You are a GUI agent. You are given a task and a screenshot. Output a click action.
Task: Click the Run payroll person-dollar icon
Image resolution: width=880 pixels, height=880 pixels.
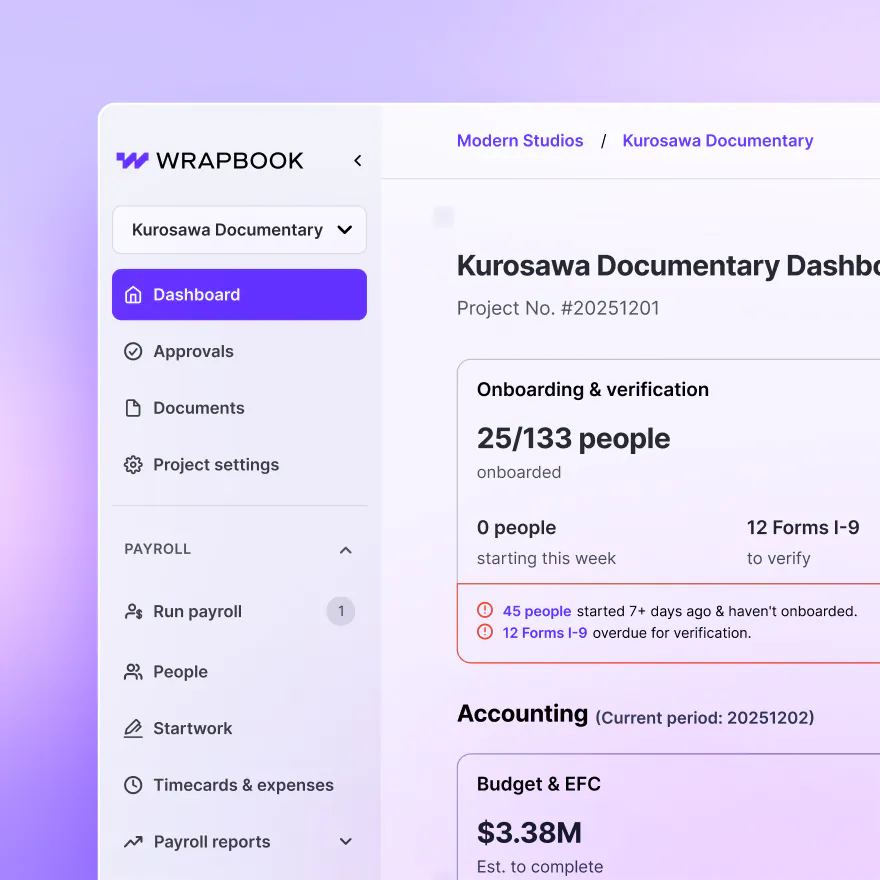pyautogui.click(x=133, y=611)
